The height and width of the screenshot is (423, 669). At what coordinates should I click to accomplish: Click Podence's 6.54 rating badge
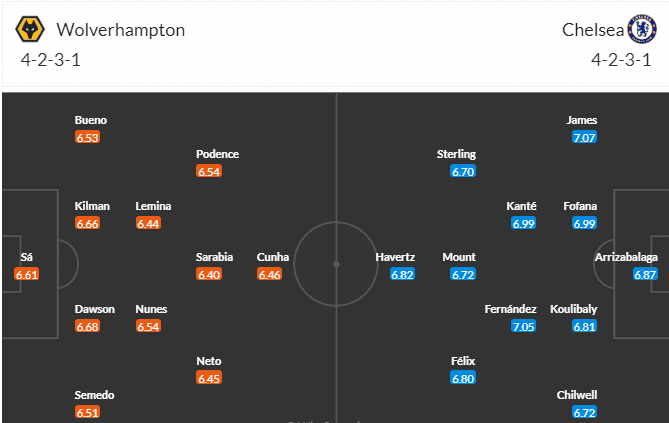[209, 171]
